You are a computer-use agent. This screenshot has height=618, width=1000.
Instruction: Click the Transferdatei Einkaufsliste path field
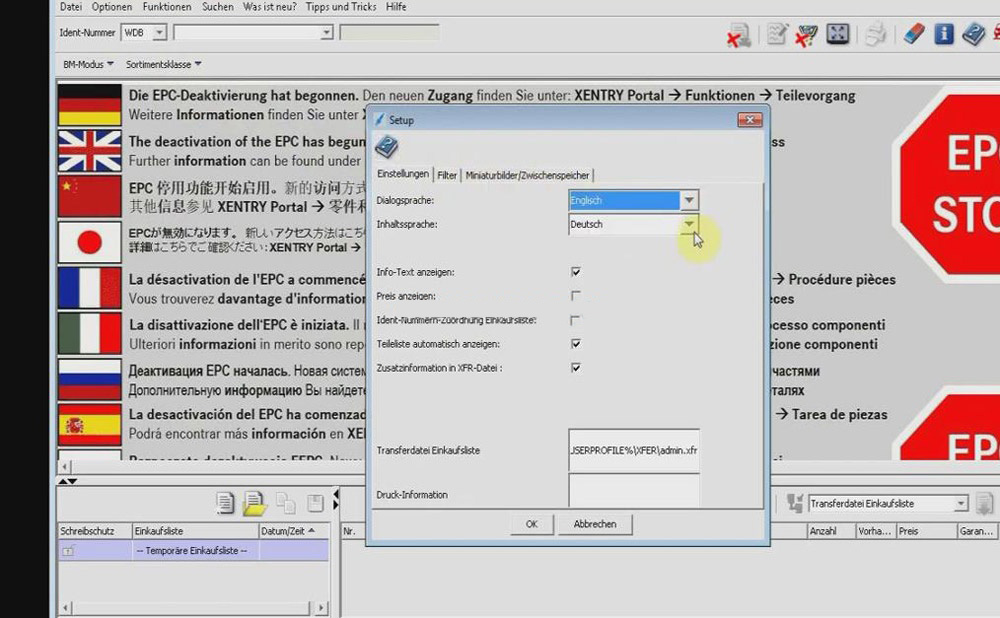[634, 450]
